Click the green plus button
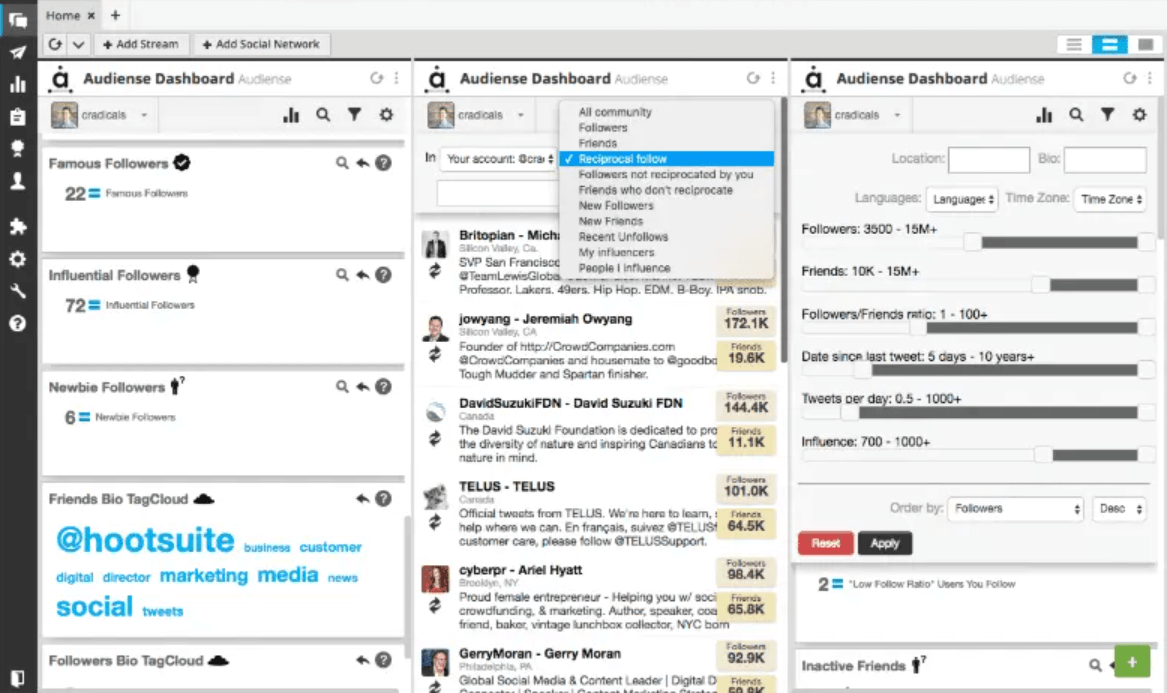The width and height of the screenshot is (1167, 693). coord(1132,662)
